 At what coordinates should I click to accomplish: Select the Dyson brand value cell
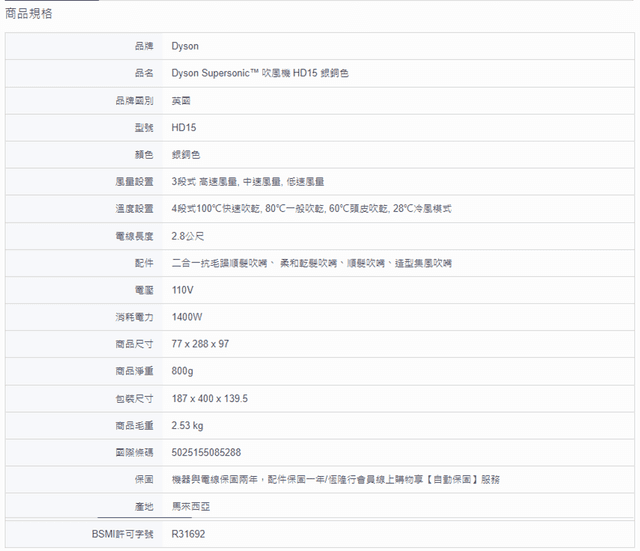(185, 46)
